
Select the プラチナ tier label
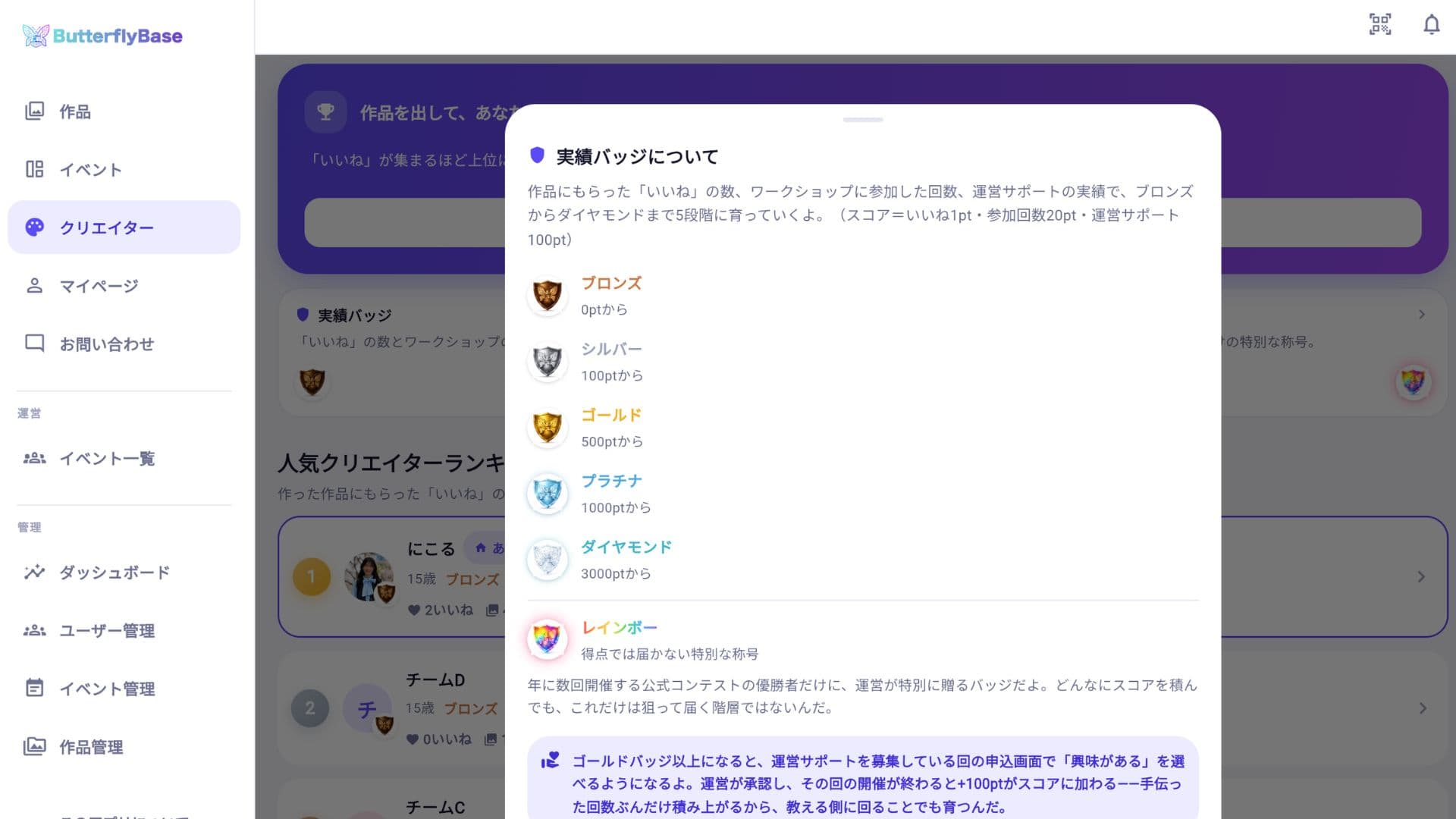tap(611, 481)
